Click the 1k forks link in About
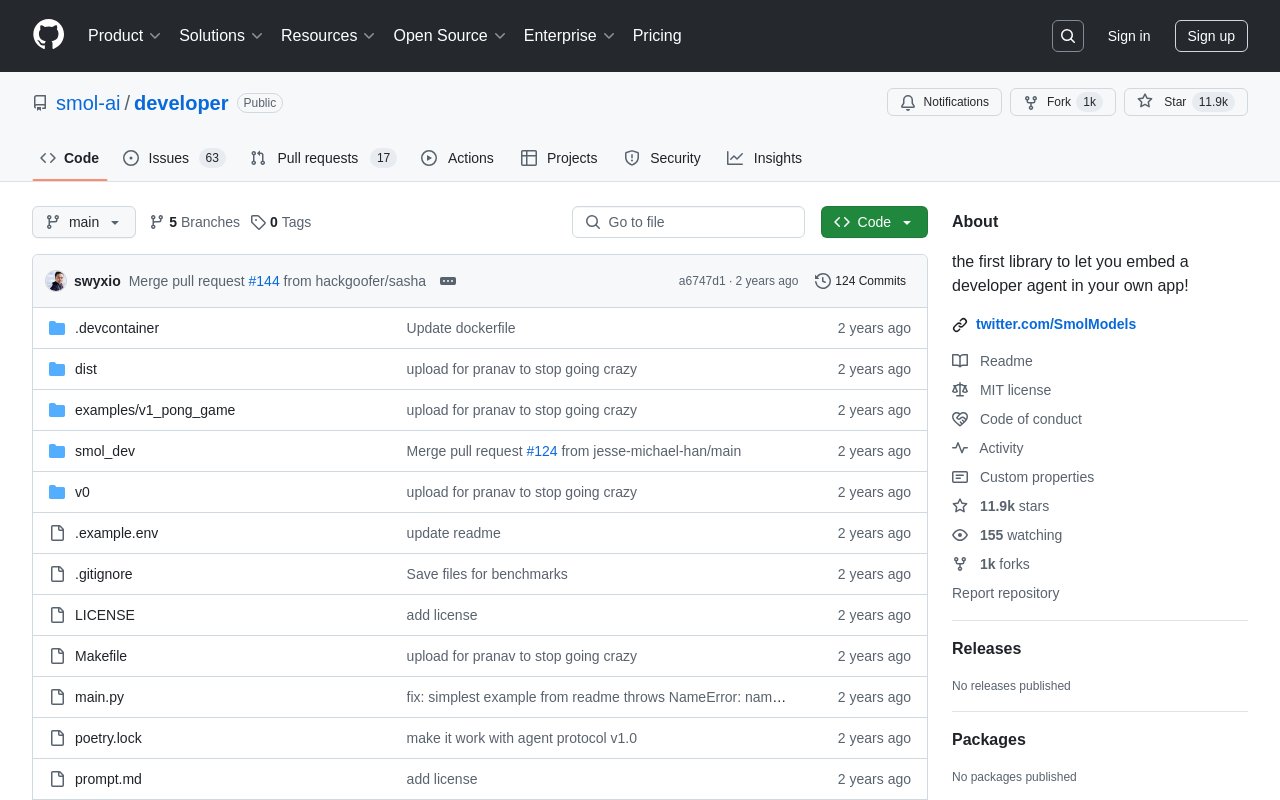The height and width of the screenshot is (800, 1280). pos(1004,564)
